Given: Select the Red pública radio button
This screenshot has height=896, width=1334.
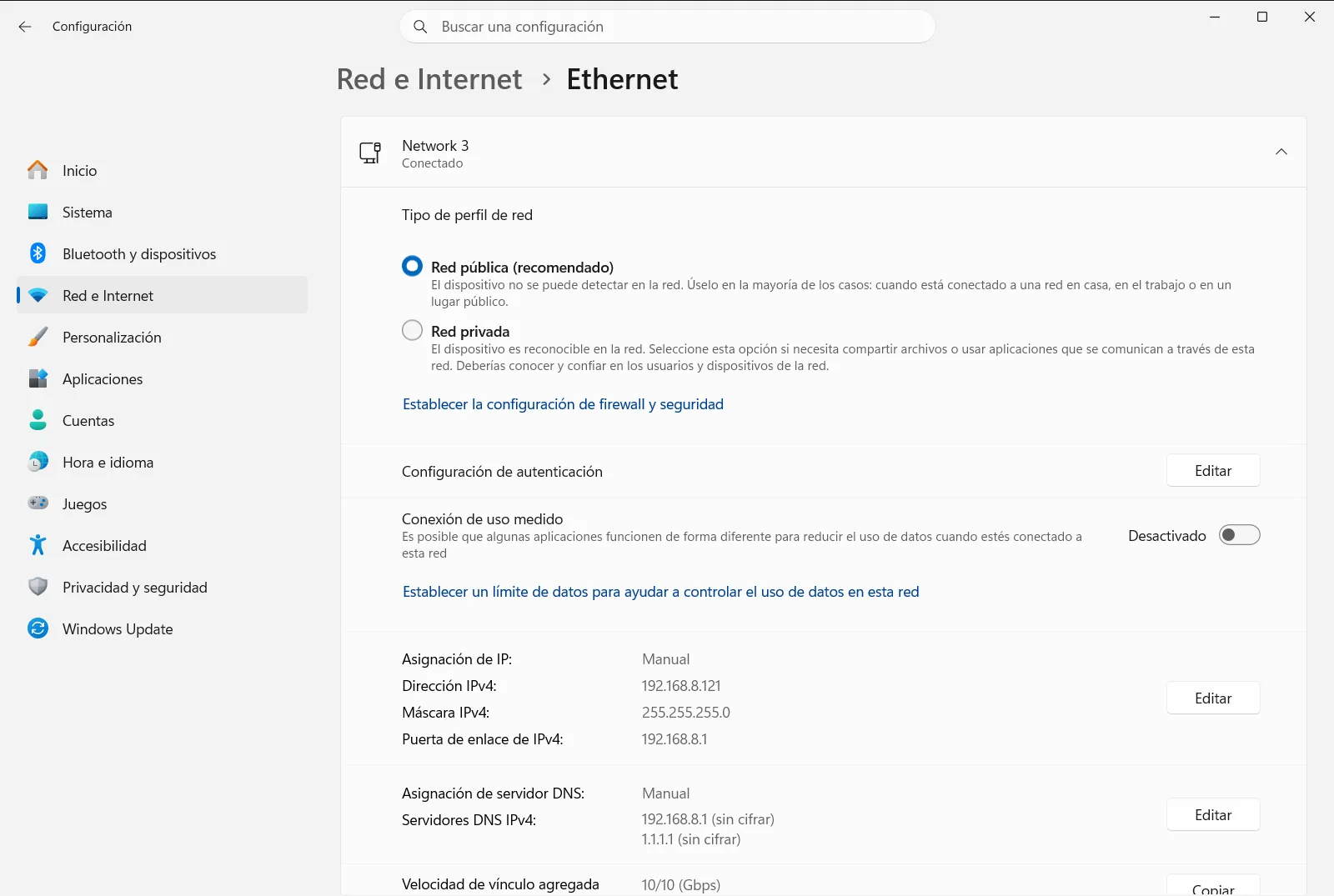Looking at the screenshot, I should 412,267.
